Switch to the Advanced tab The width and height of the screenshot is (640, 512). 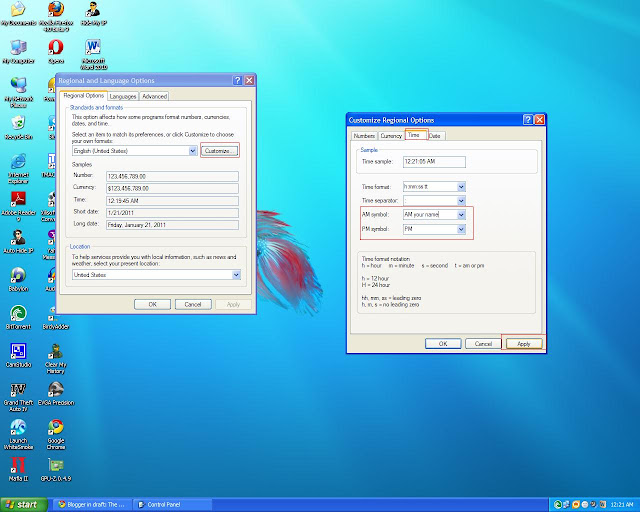click(154, 96)
